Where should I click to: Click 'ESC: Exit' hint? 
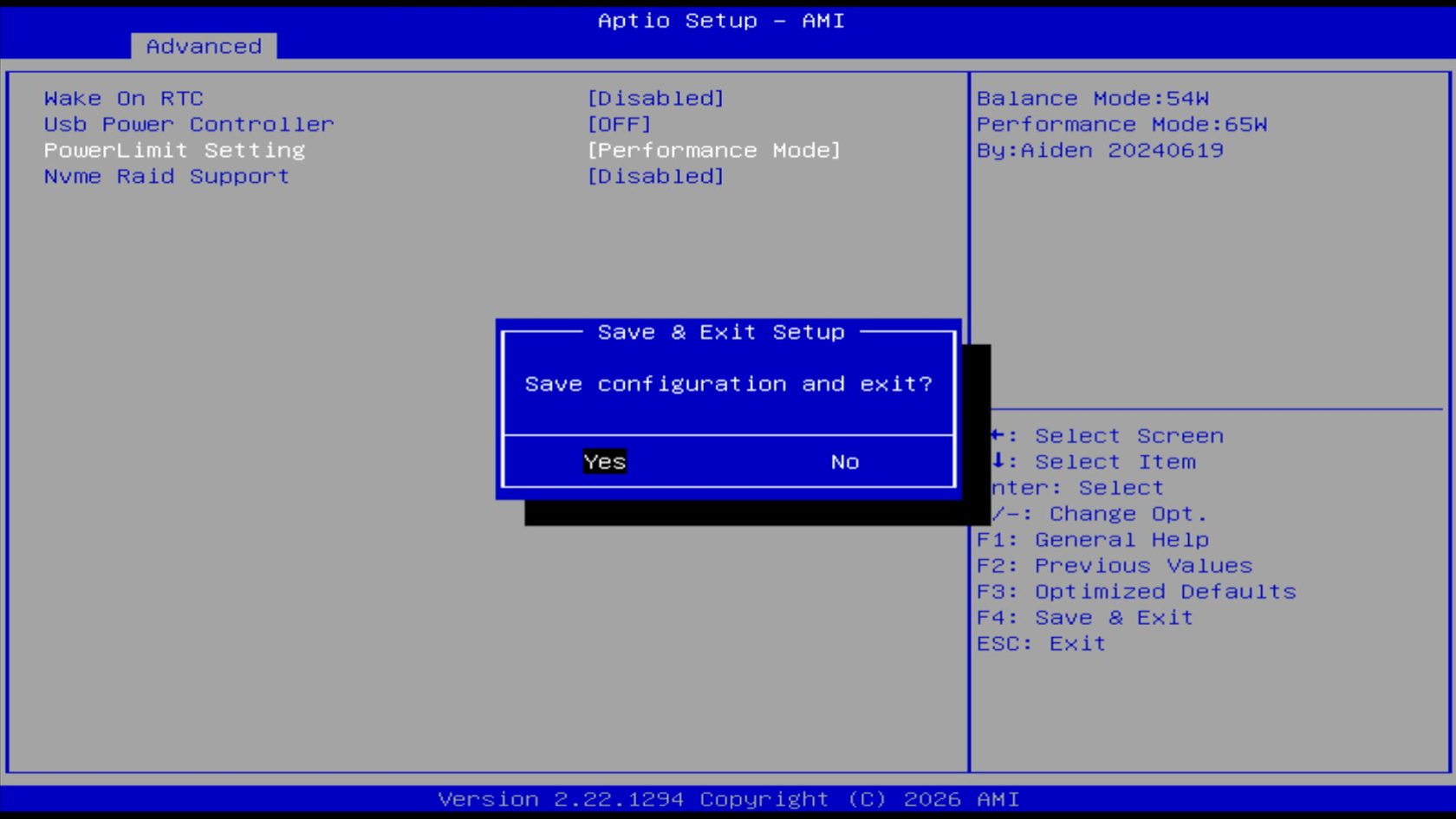coord(1041,644)
